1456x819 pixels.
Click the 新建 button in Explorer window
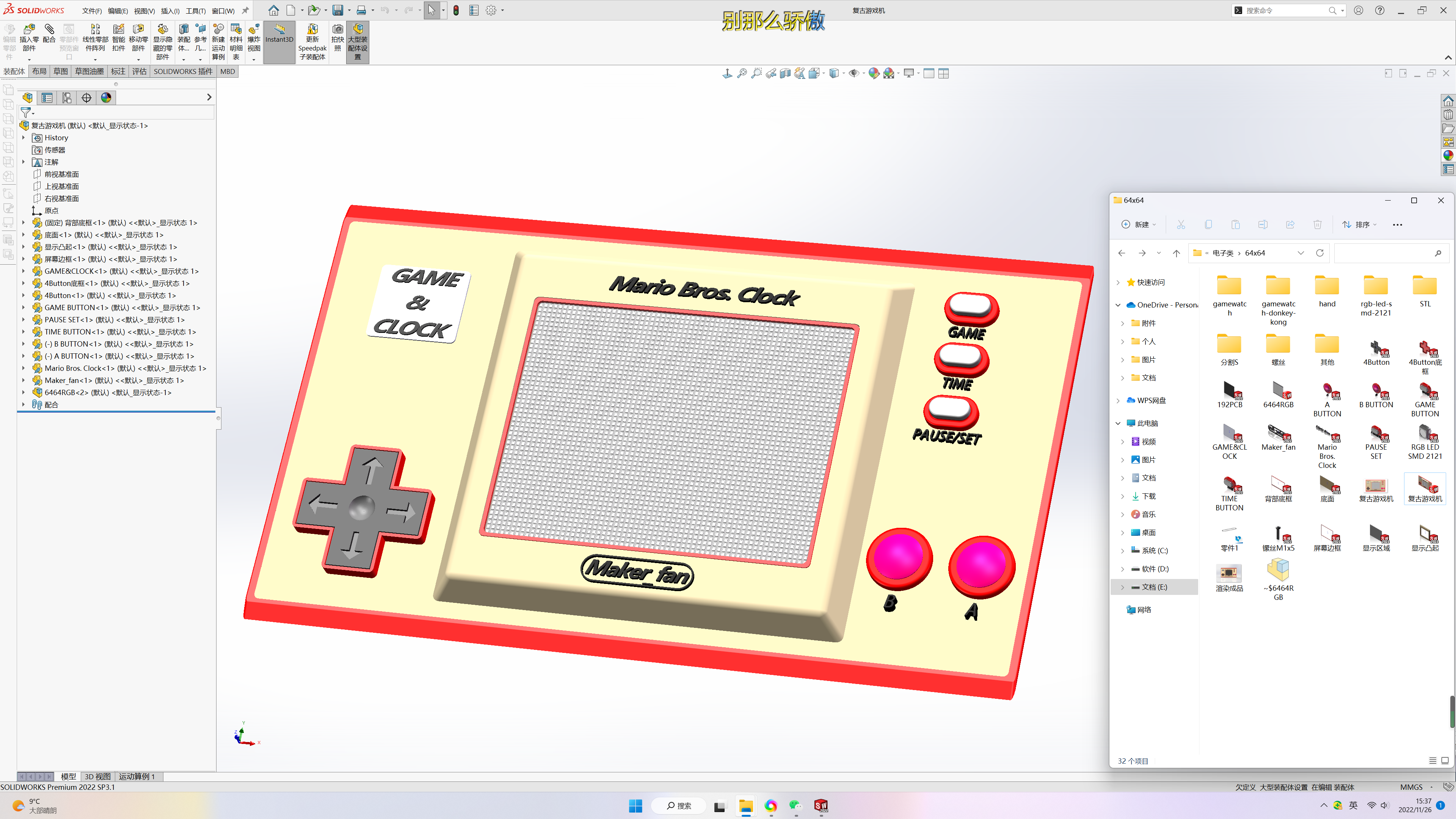[x=1139, y=224]
